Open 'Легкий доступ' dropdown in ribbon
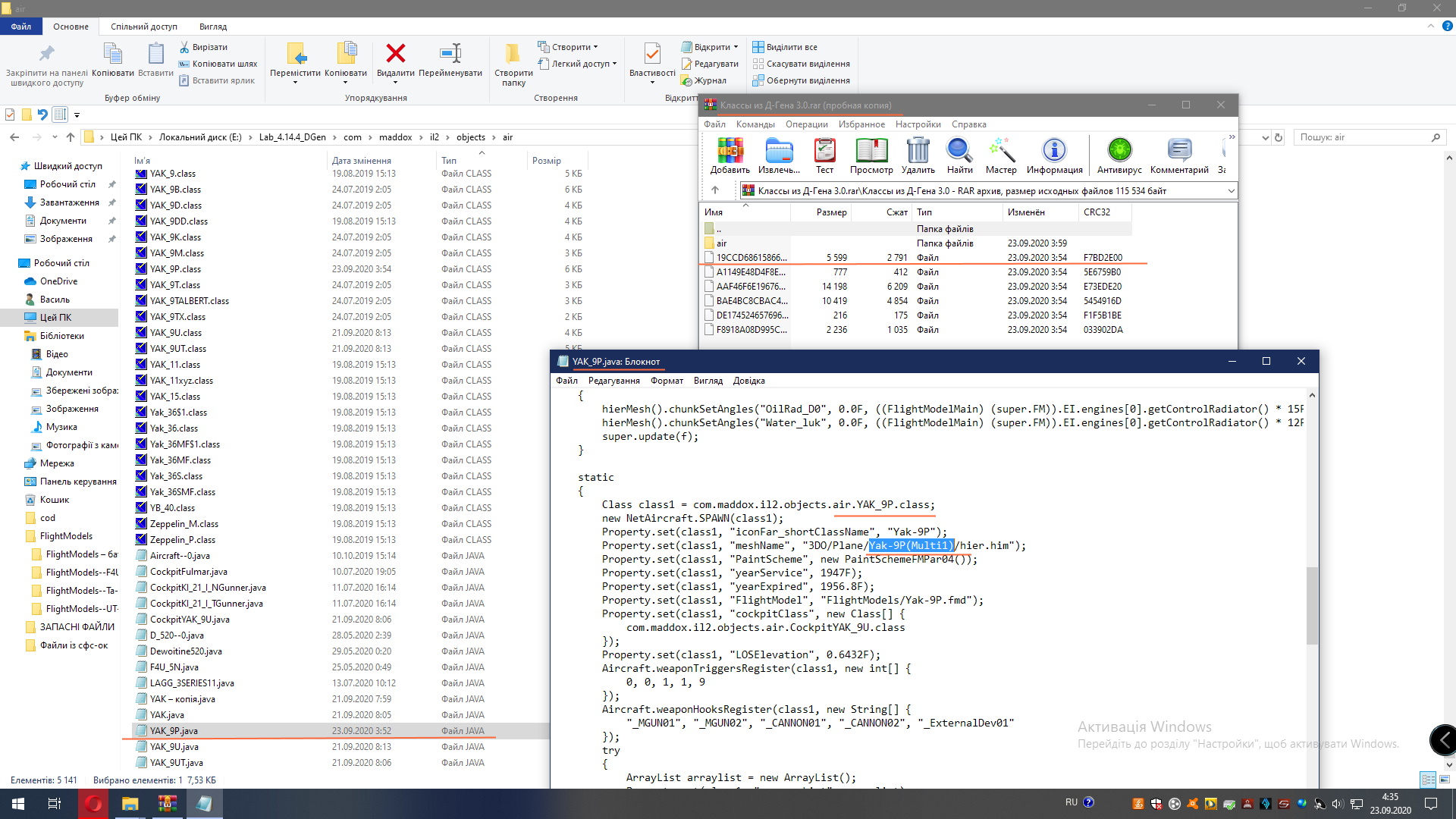 (582, 64)
